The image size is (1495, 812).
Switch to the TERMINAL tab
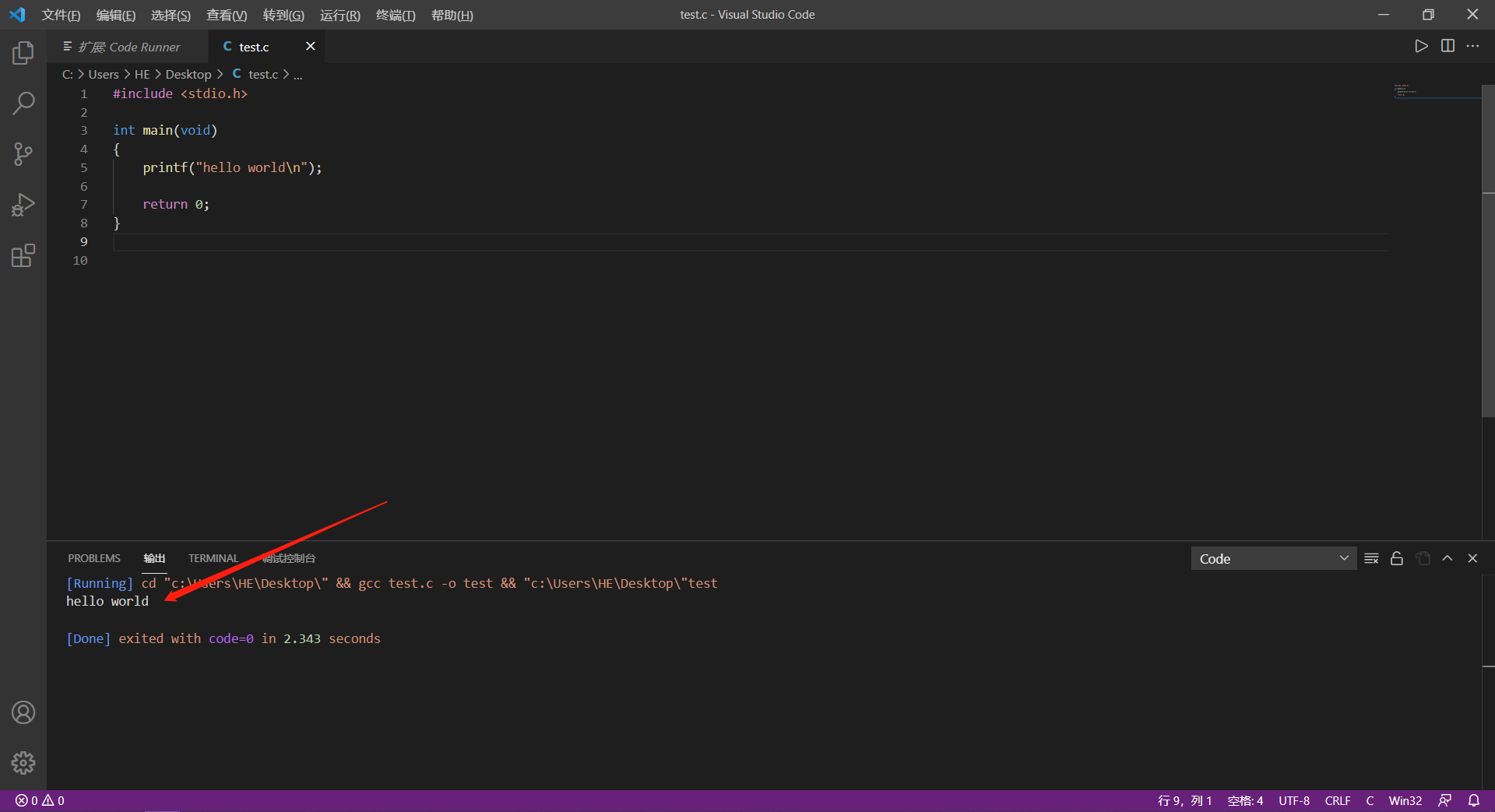213,558
